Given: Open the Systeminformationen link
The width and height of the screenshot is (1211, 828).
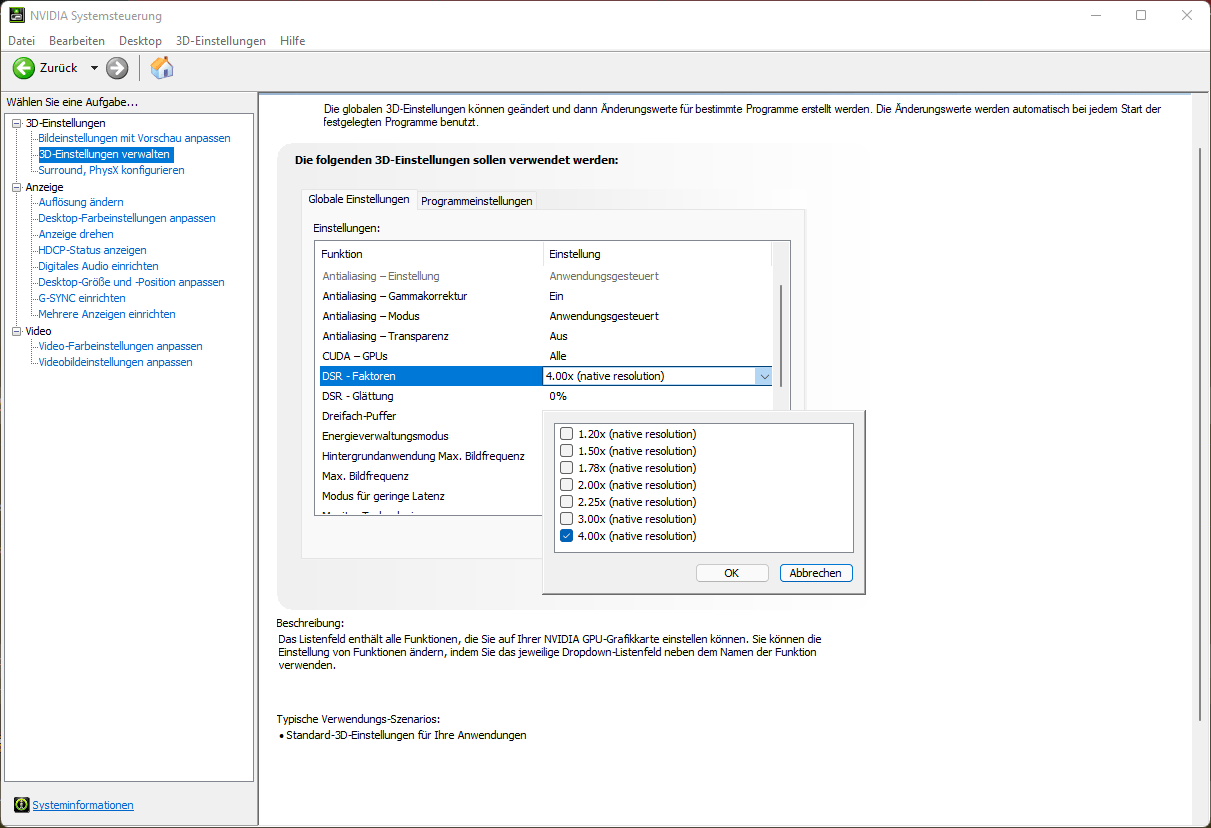Looking at the screenshot, I should point(83,805).
